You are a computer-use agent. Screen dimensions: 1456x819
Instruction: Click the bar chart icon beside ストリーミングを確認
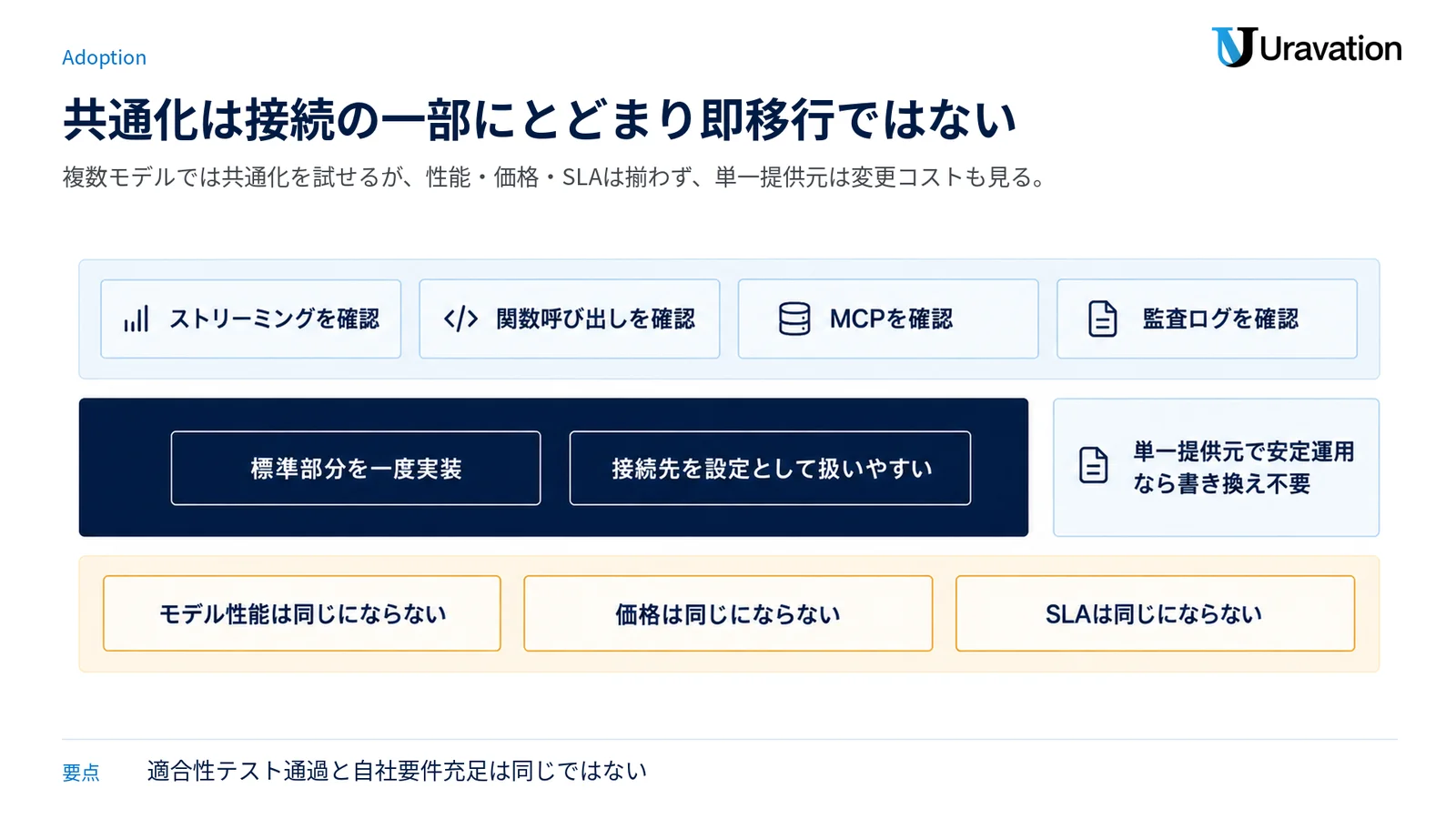pos(136,318)
